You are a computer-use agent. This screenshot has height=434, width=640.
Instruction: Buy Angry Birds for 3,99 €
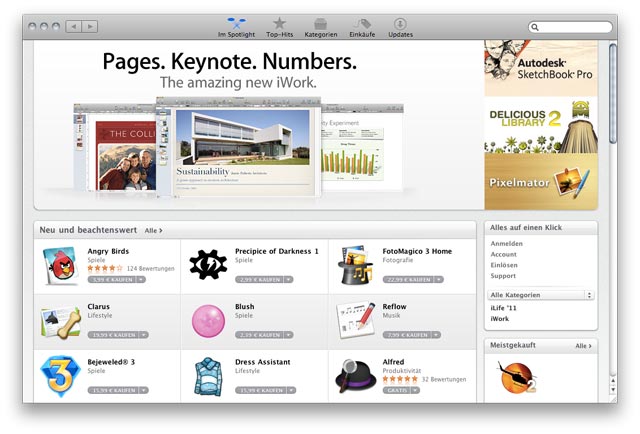point(112,280)
